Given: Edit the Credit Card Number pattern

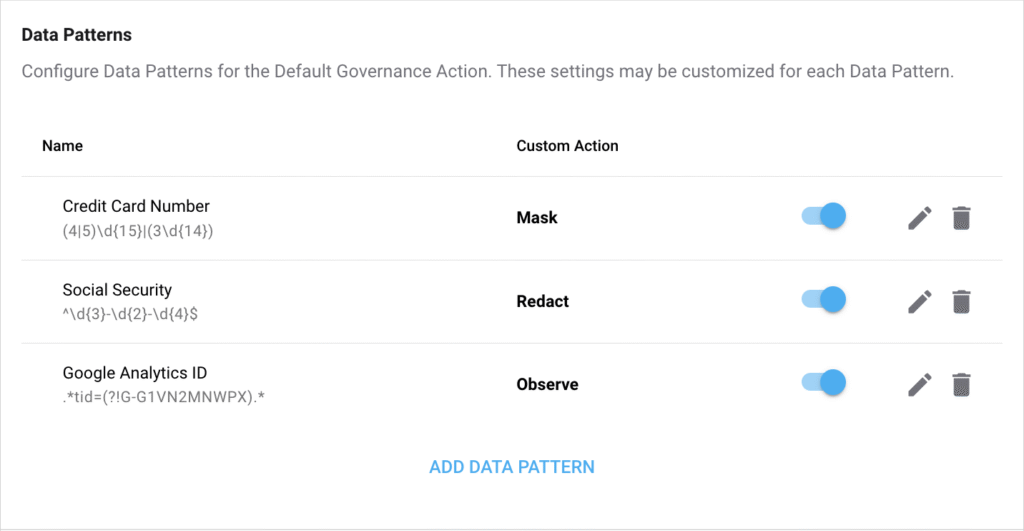Looking at the screenshot, I should [920, 217].
